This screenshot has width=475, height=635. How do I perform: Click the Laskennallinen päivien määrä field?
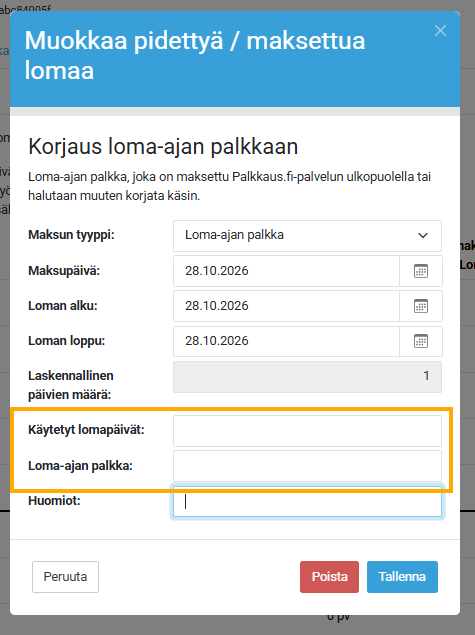tap(307, 377)
